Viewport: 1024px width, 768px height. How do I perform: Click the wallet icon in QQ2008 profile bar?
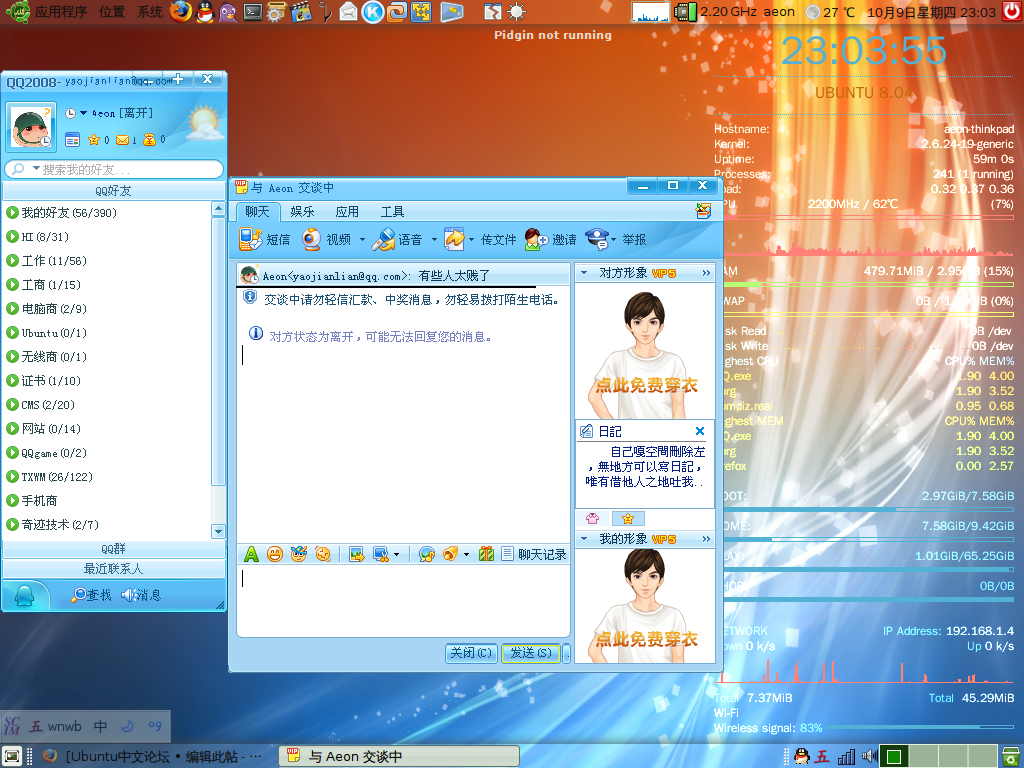click(x=150, y=140)
